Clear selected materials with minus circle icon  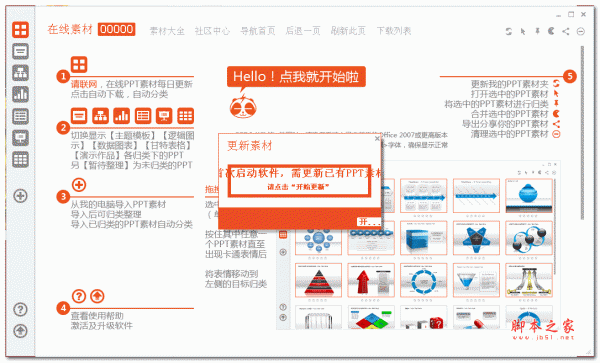(580, 31)
